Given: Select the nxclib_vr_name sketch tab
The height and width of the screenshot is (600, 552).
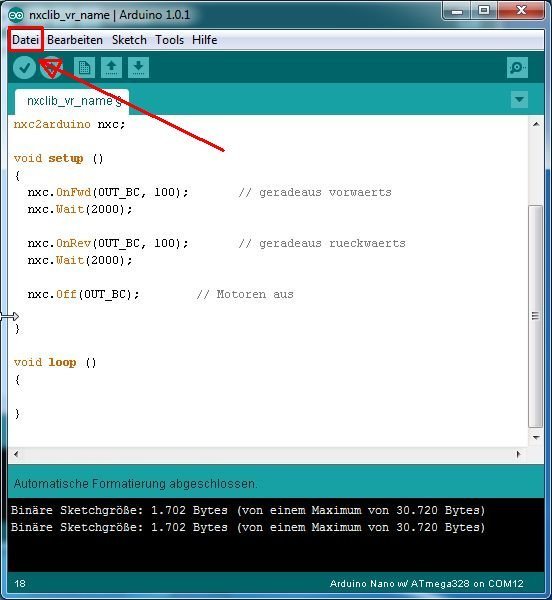Looking at the screenshot, I should [x=72, y=101].
